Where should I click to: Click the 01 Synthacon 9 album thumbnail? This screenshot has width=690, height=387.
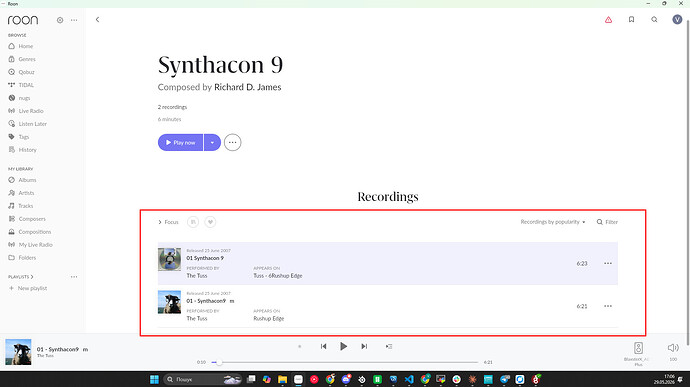(x=169, y=259)
